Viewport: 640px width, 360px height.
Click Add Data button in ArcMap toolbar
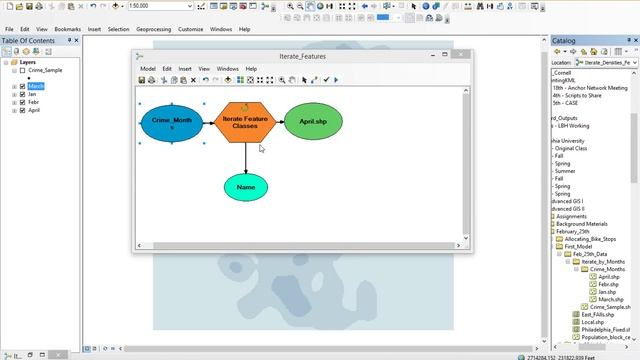coord(116,6)
